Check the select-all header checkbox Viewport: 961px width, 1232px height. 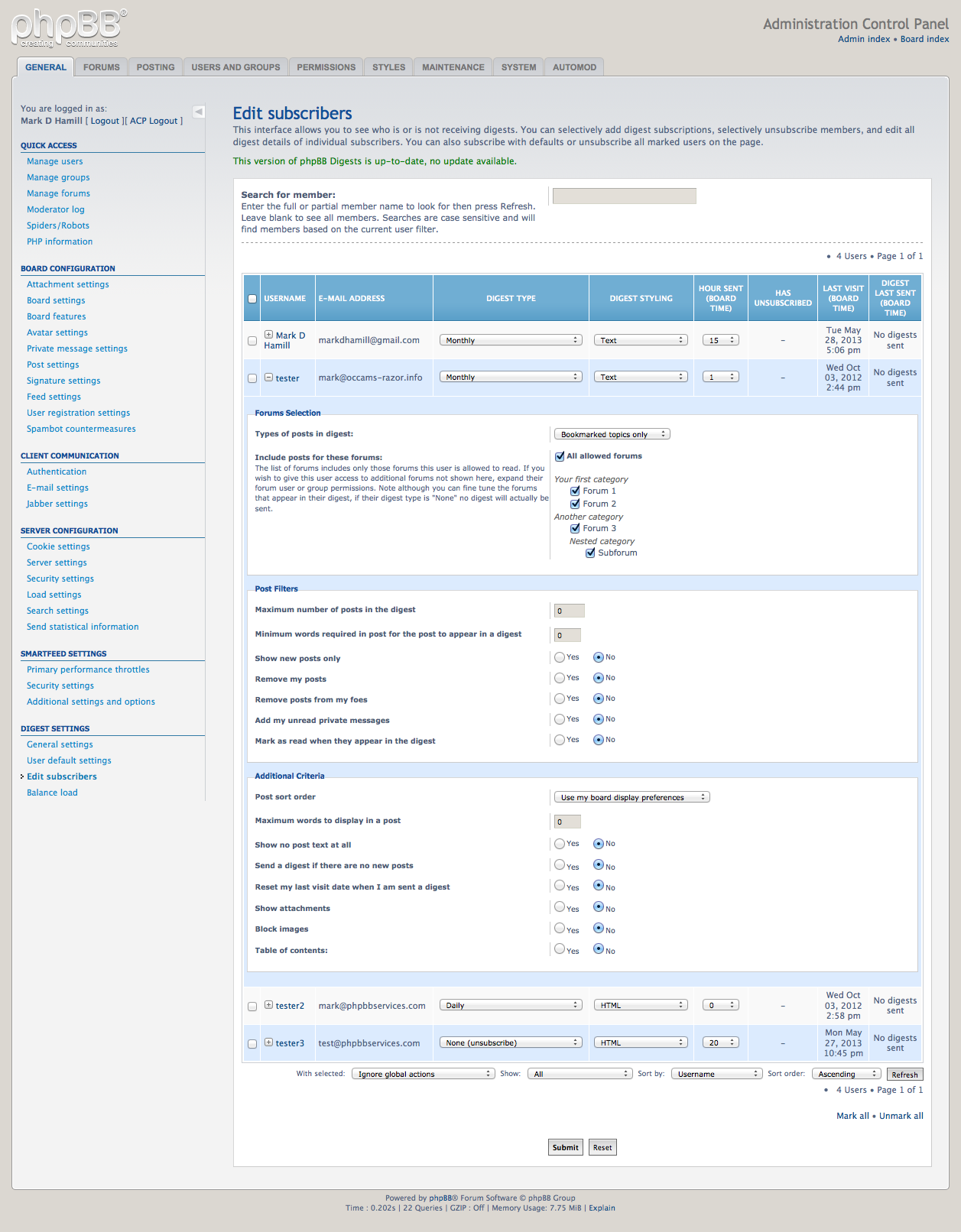click(x=252, y=299)
